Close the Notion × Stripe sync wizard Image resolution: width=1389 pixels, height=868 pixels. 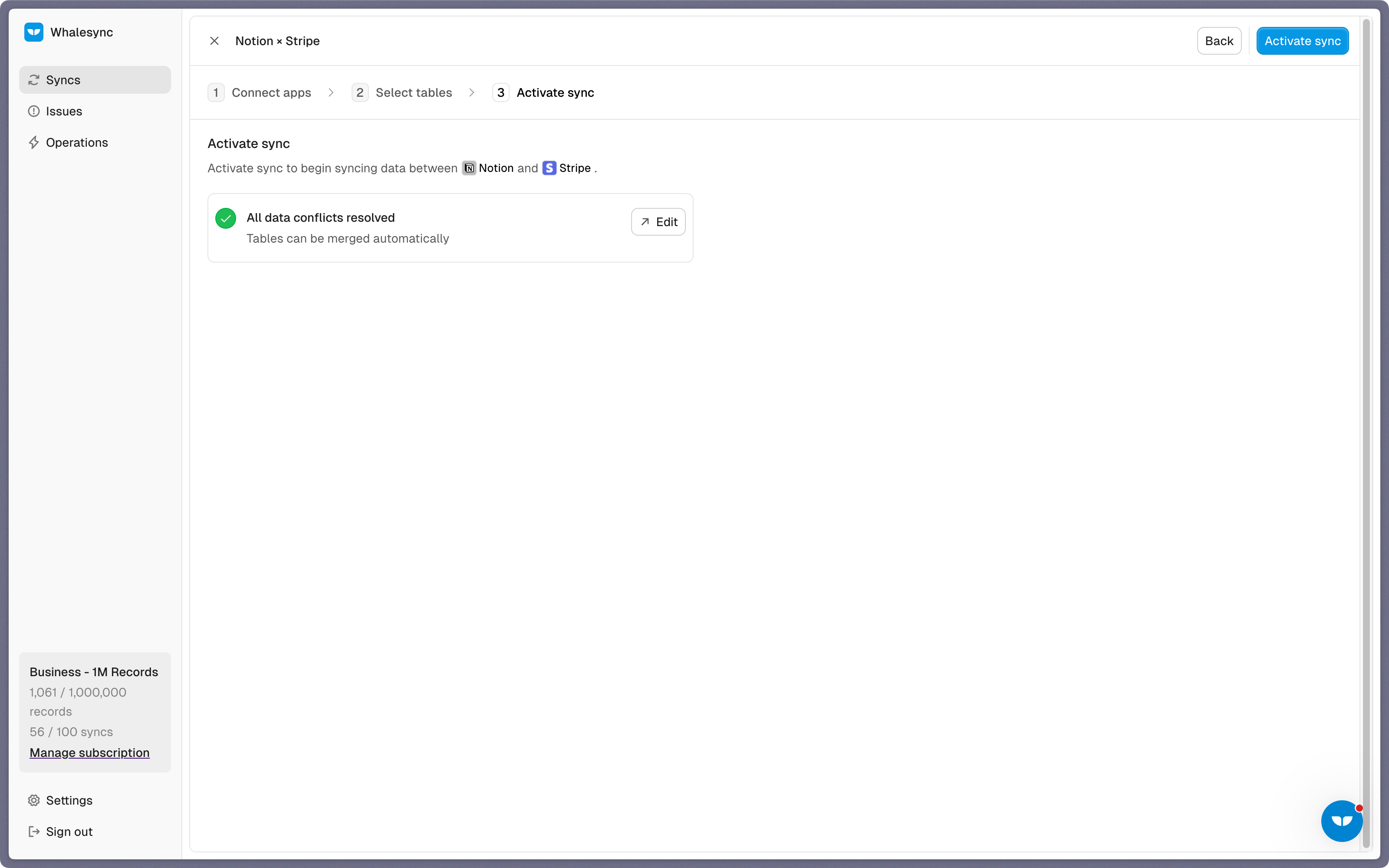pyautogui.click(x=214, y=41)
